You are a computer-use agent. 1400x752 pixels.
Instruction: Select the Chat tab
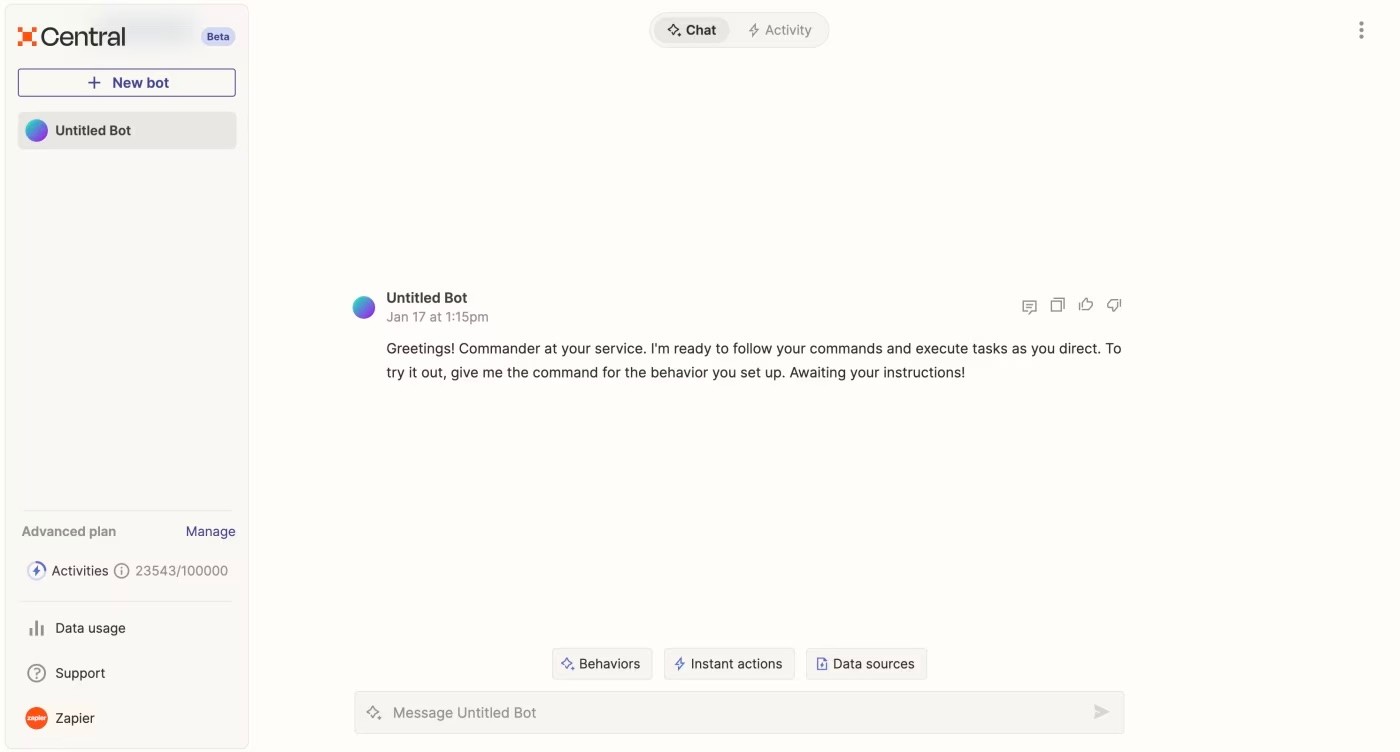pos(692,30)
